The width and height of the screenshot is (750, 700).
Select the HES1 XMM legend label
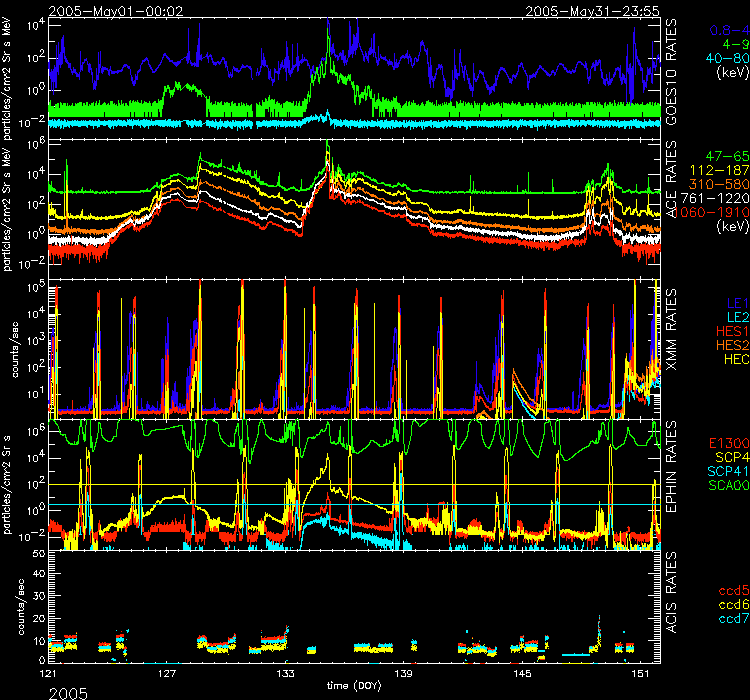click(x=730, y=330)
